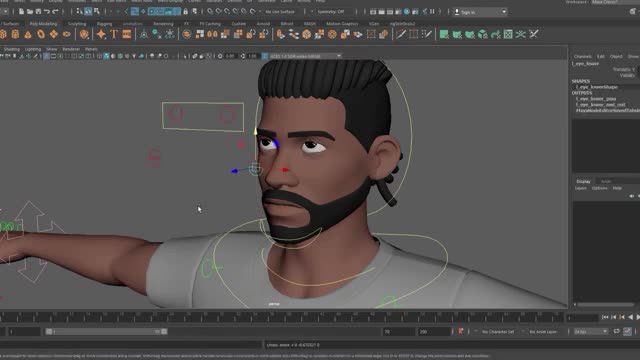Open the Channels menu in Channel Box

(x=582, y=56)
